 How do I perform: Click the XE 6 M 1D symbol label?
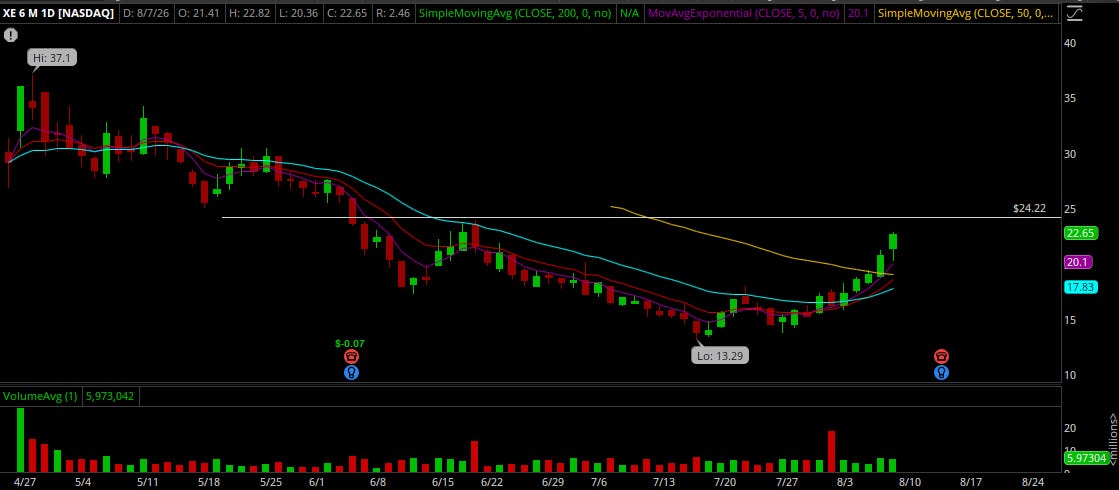point(59,13)
